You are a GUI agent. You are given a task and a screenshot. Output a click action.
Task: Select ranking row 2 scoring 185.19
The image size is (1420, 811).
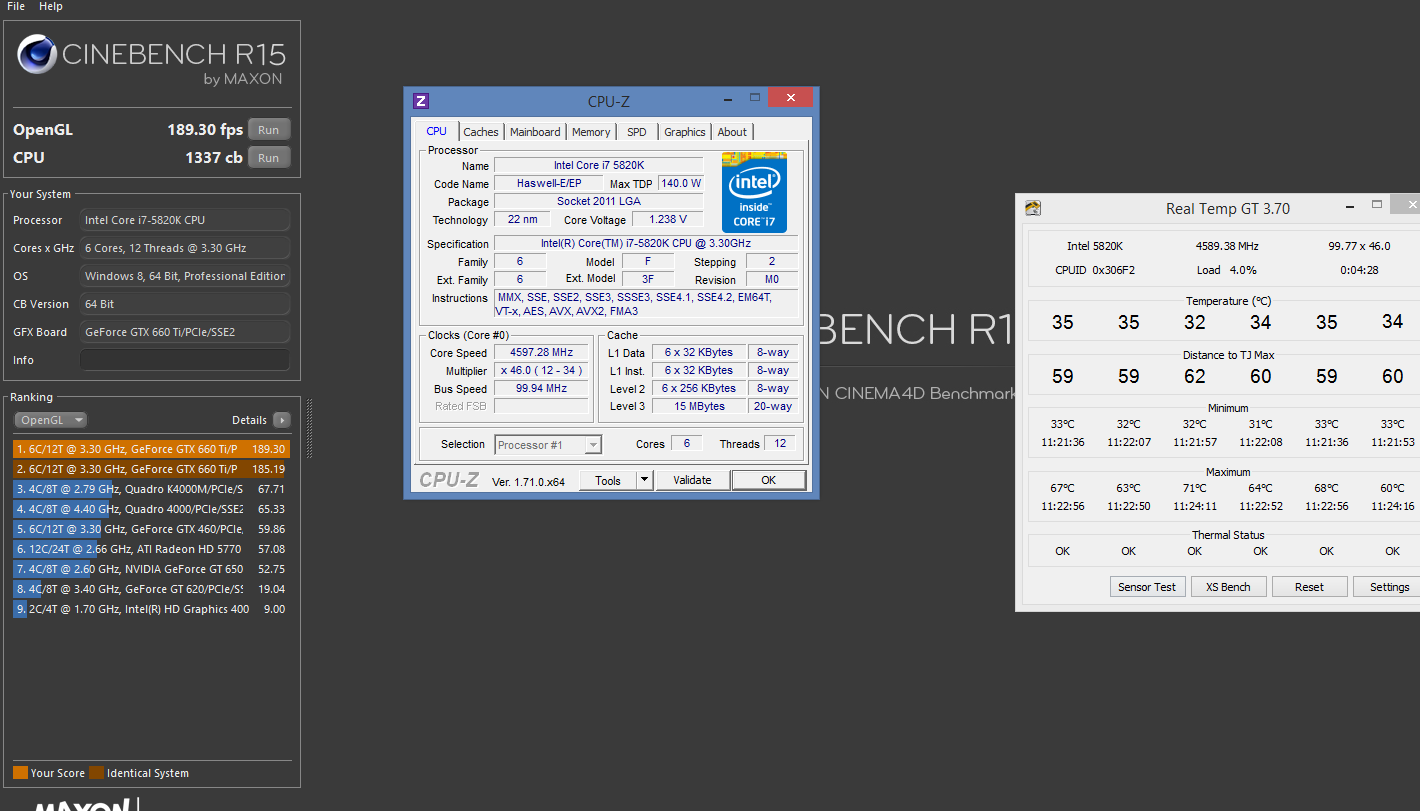[x=151, y=469]
